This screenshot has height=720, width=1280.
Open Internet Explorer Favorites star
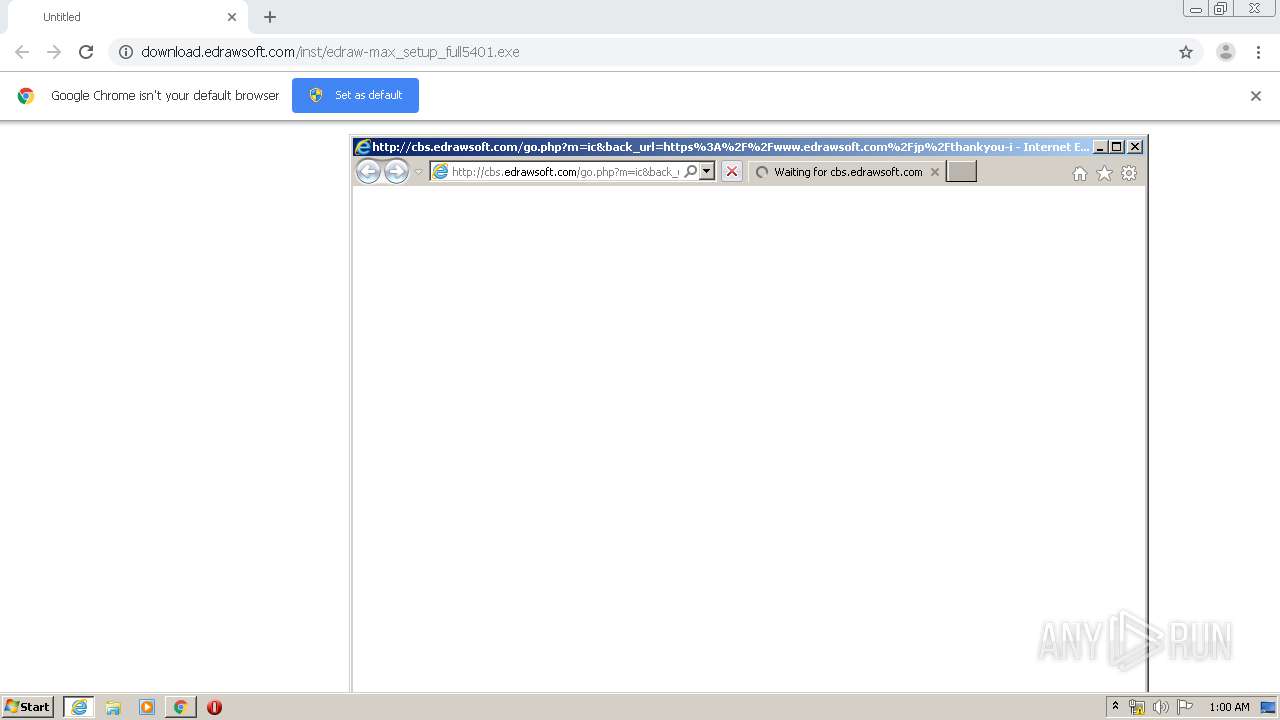[1104, 173]
